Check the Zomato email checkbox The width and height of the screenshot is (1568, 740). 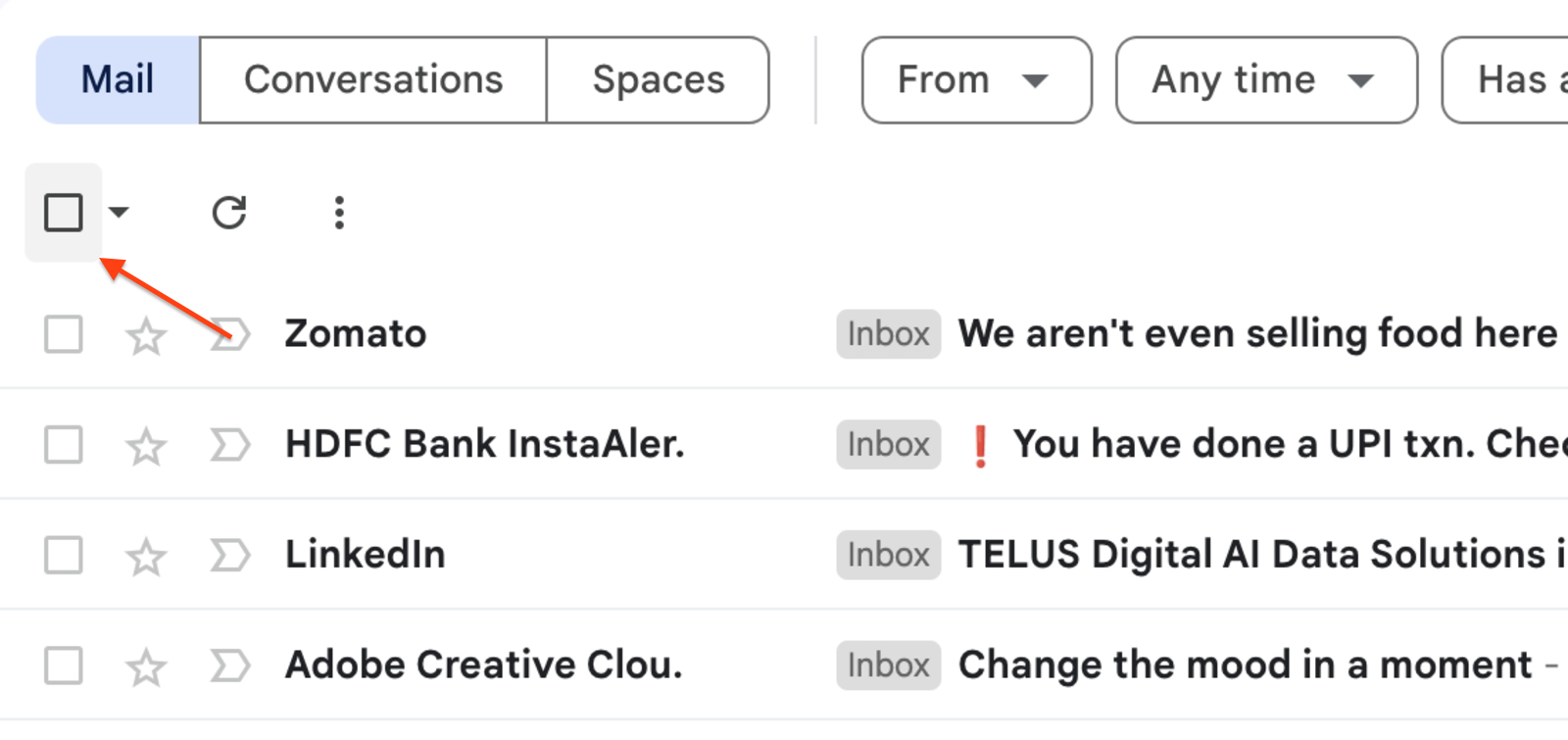63,334
